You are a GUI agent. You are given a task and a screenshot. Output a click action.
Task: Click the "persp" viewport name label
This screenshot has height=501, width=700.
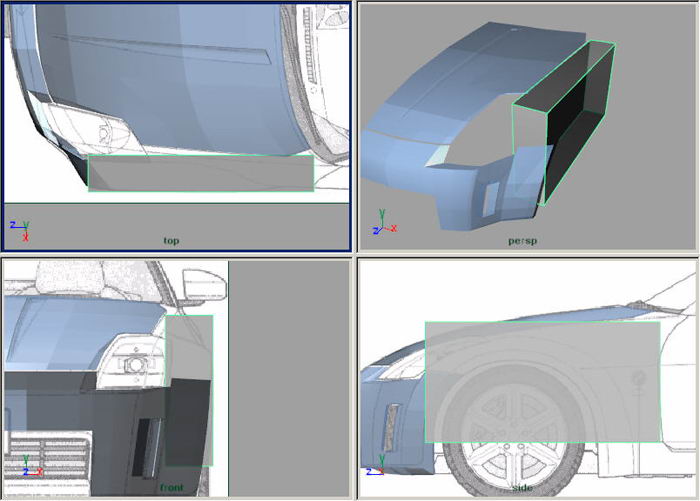pyautogui.click(x=522, y=241)
